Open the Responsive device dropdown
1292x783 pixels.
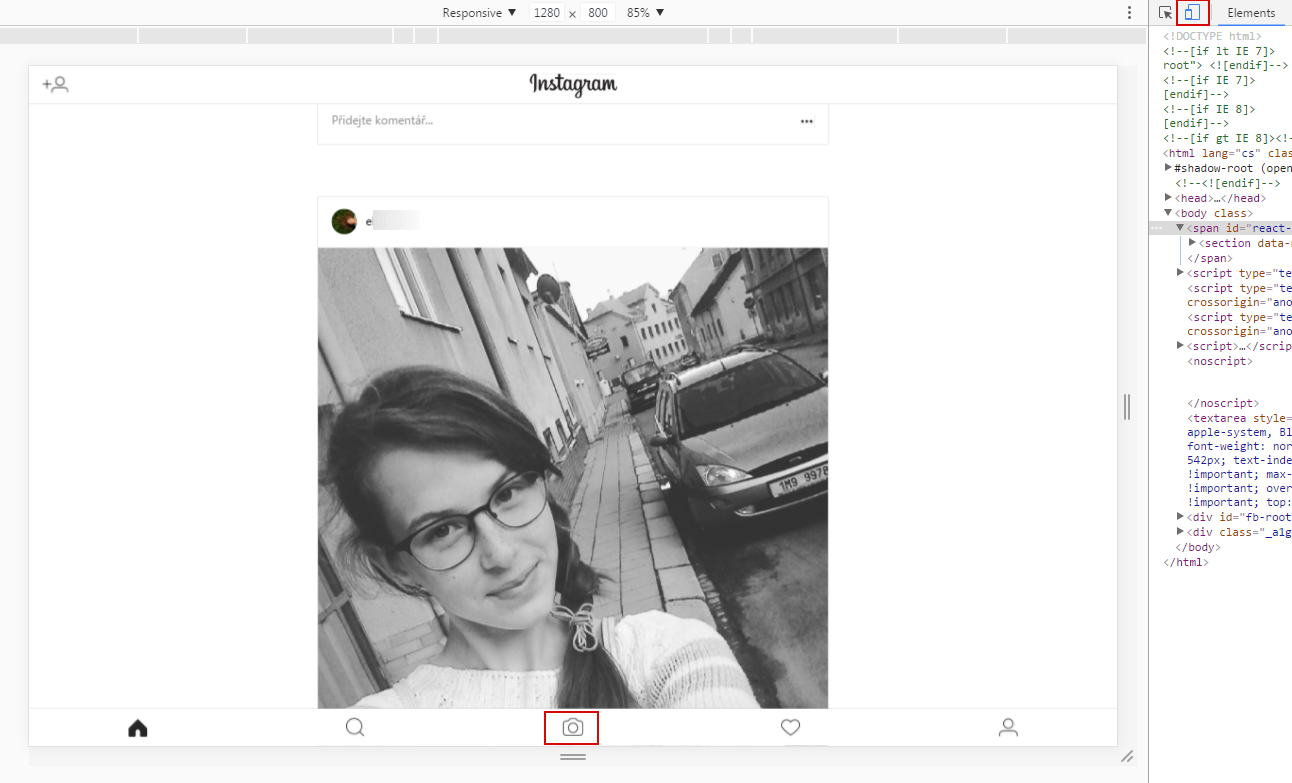click(x=480, y=13)
